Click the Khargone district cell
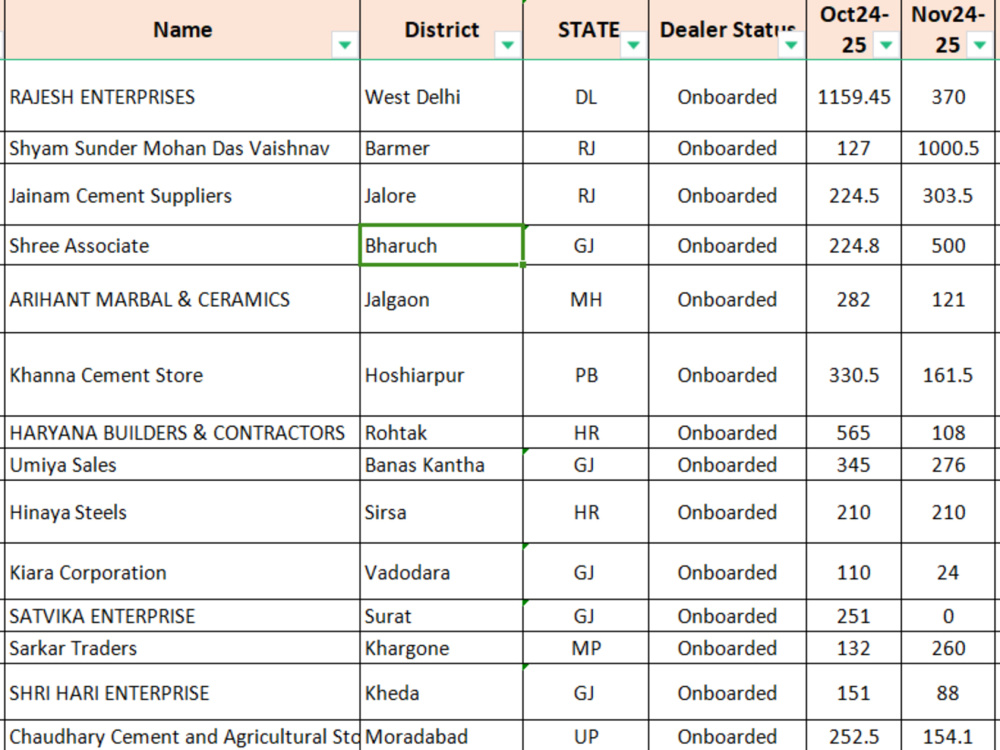Viewport: 1000px width, 750px height. coord(441,647)
